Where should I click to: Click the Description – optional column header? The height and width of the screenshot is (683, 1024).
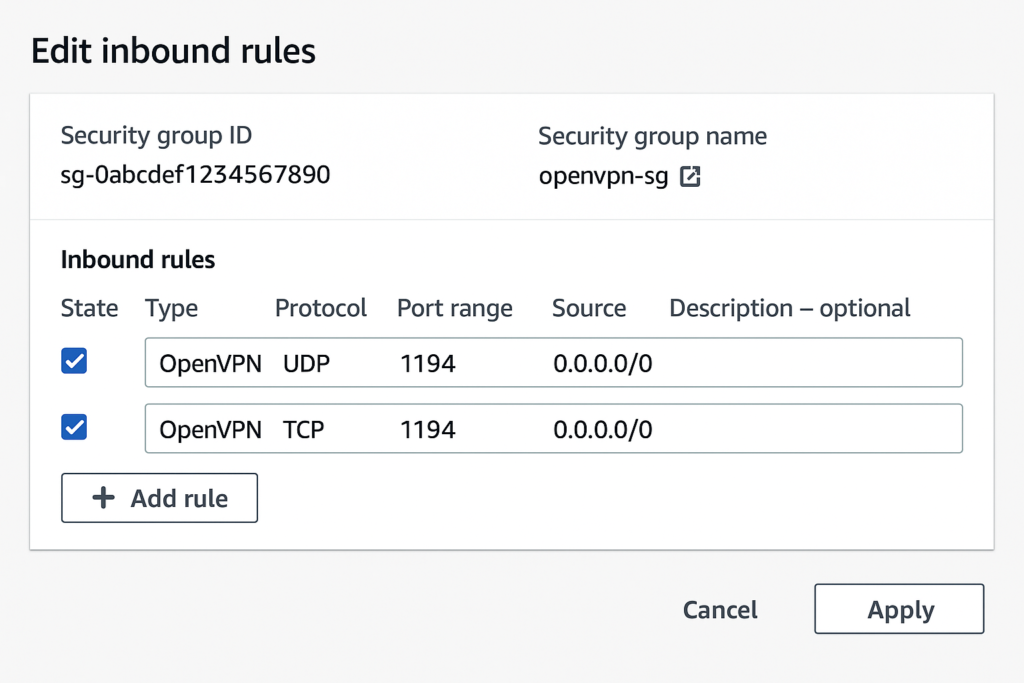(x=790, y=308)
